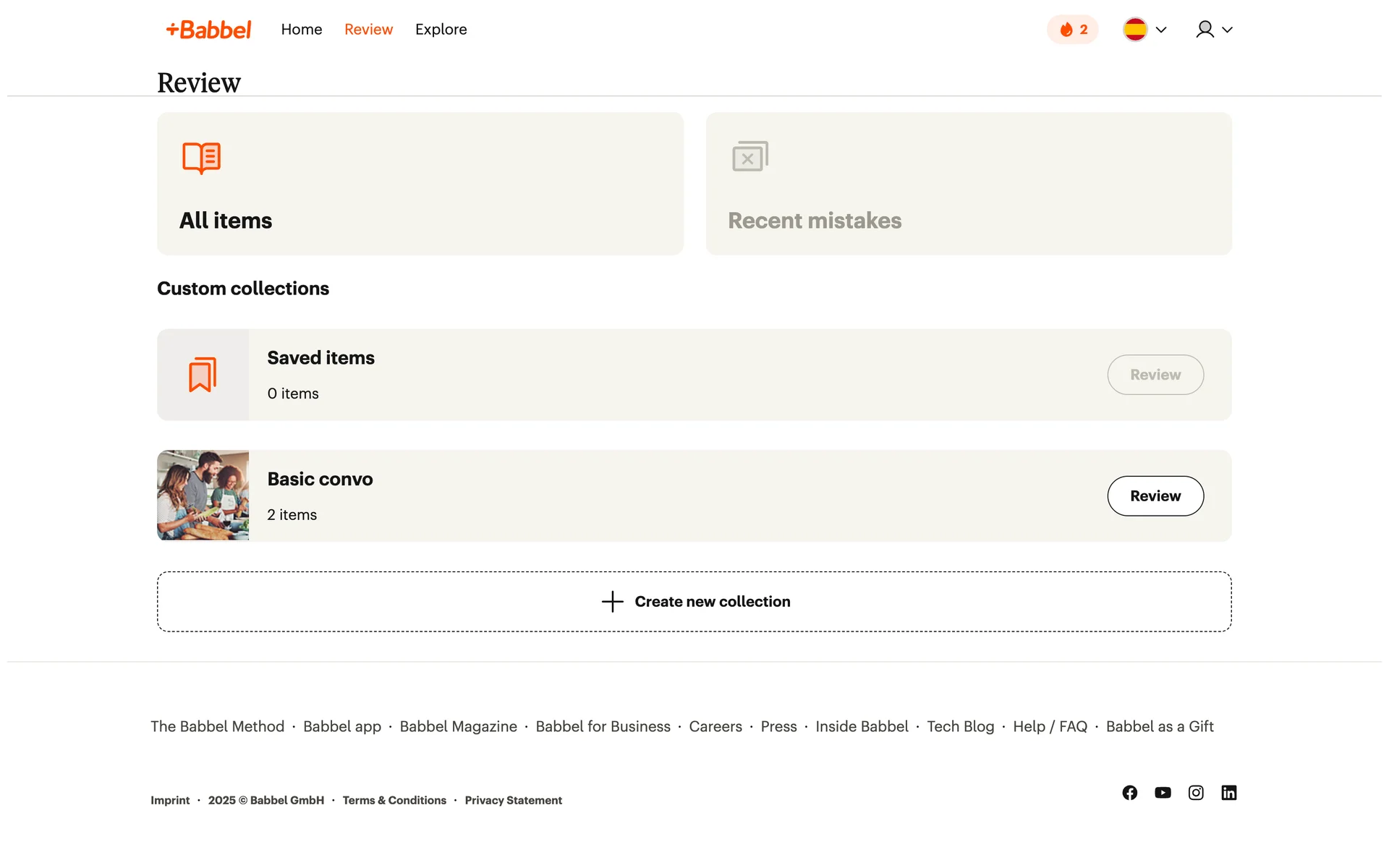The image size is (1389, 868).
Task: Open Babbel's LinkedIn page
Action: click(x=1229, y=793)
